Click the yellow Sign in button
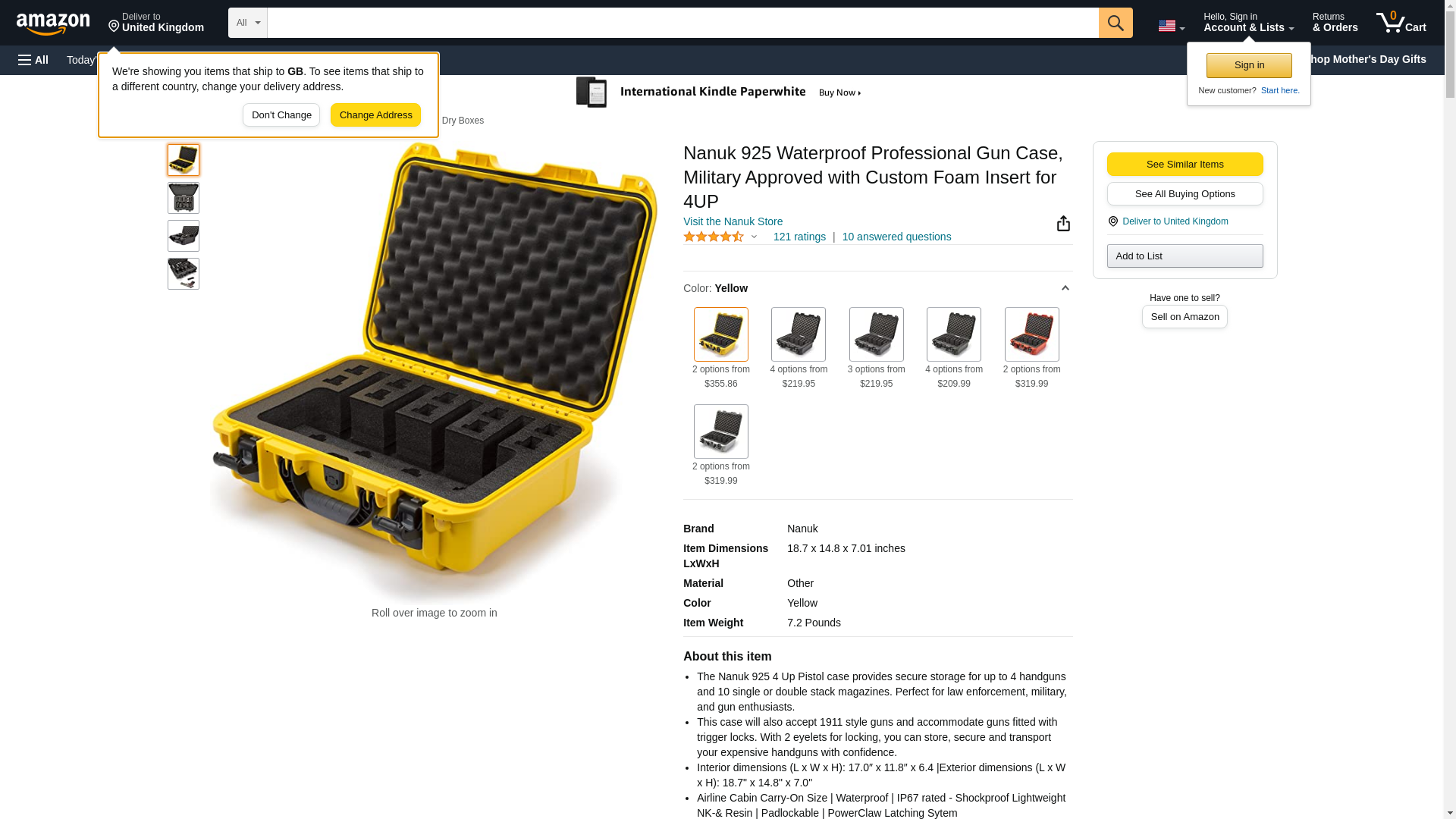This screenshot has height=819, width=1456. coord(1249,65)
